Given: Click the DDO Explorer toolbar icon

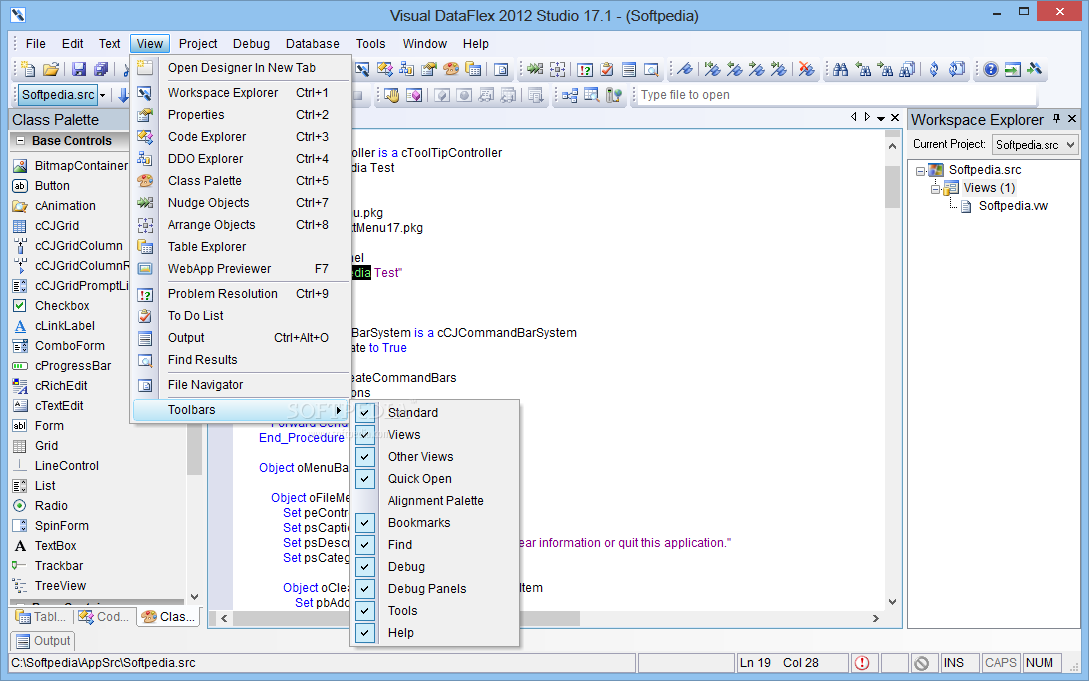Looking at the screenshot, I should click(x=407, y=69).
